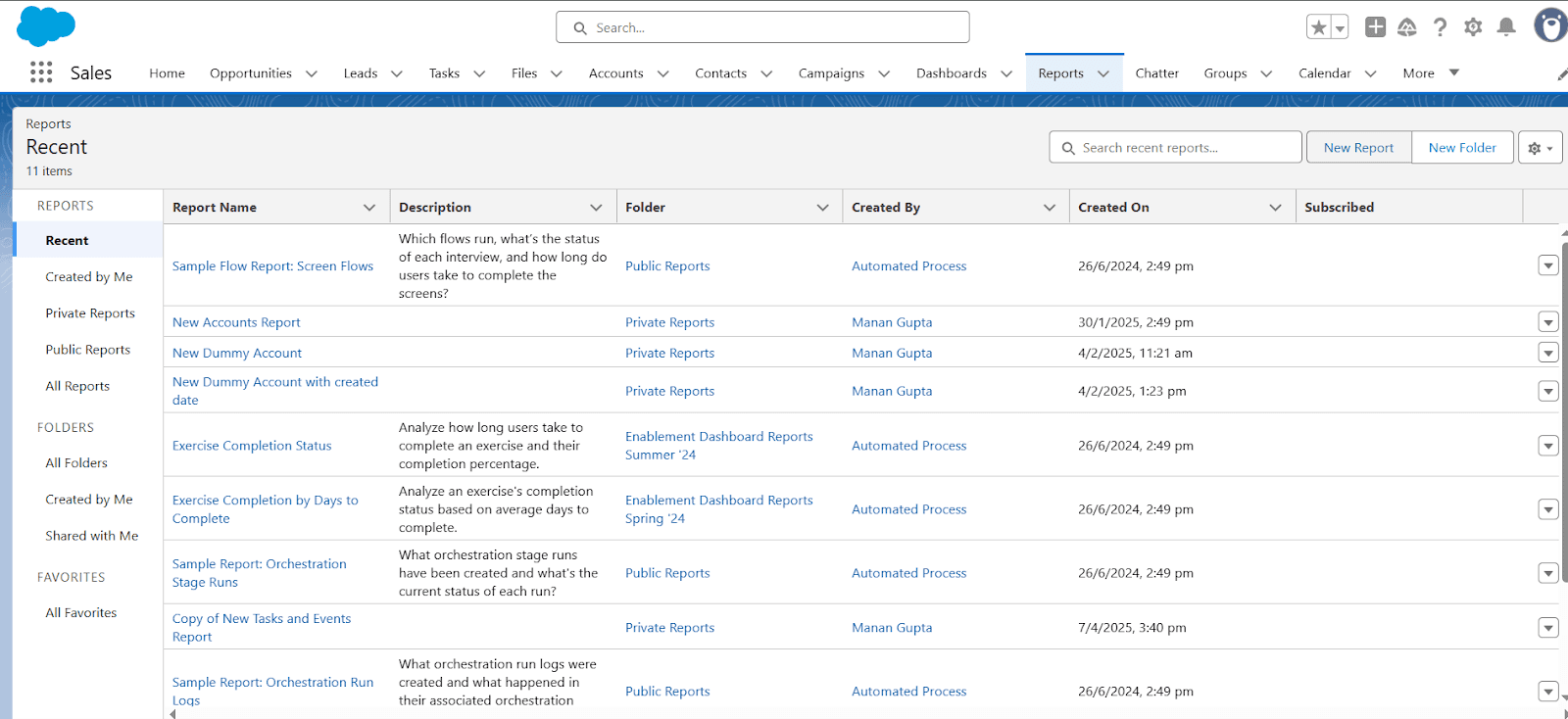Open the App Launcher grid icon
The width and height of the screenshot is (1568, 719).
[41, 72]
